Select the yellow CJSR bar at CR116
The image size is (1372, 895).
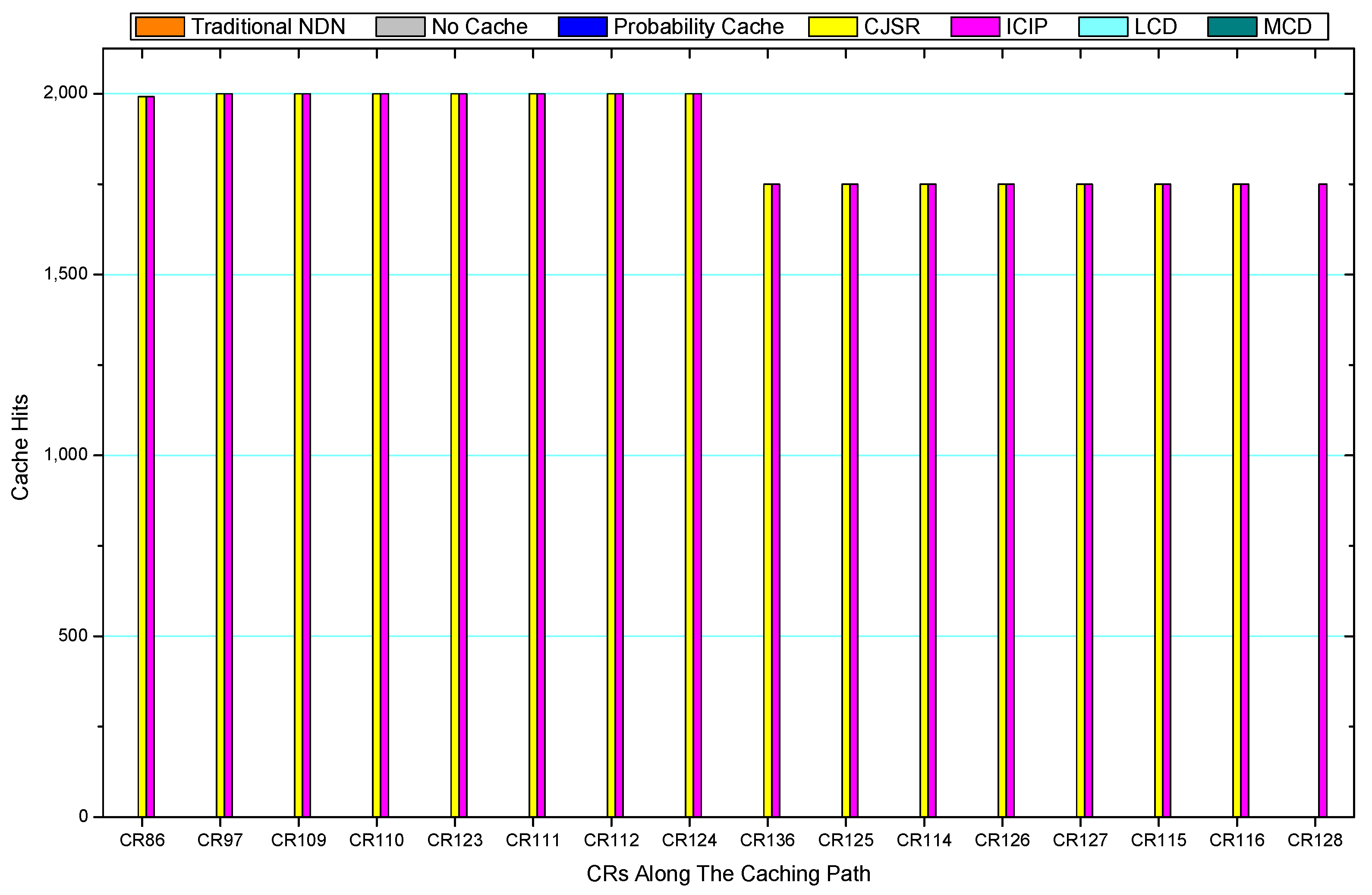click(x=1237, y=500)
